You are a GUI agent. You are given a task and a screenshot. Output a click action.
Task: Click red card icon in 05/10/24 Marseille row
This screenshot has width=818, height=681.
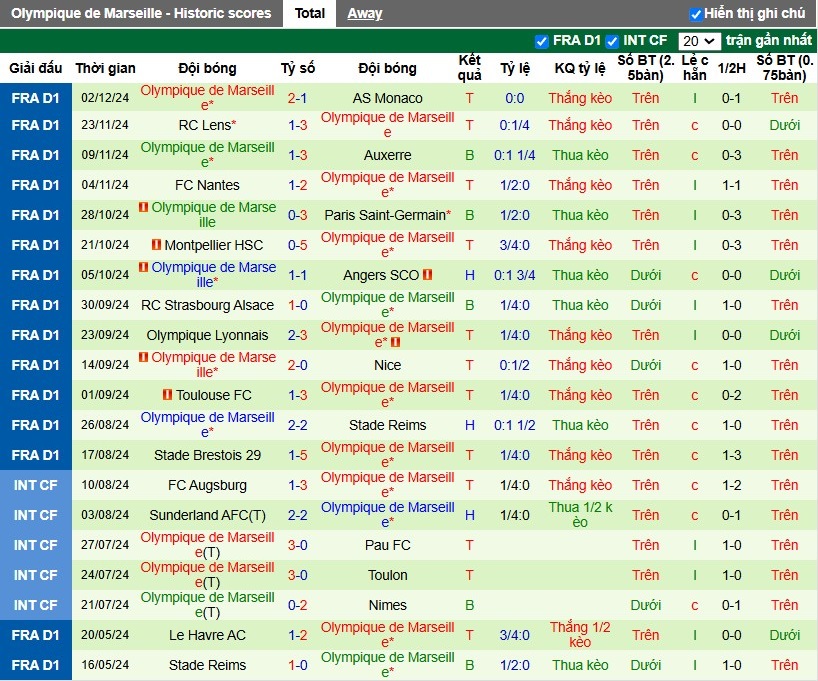tap(143, 267)
